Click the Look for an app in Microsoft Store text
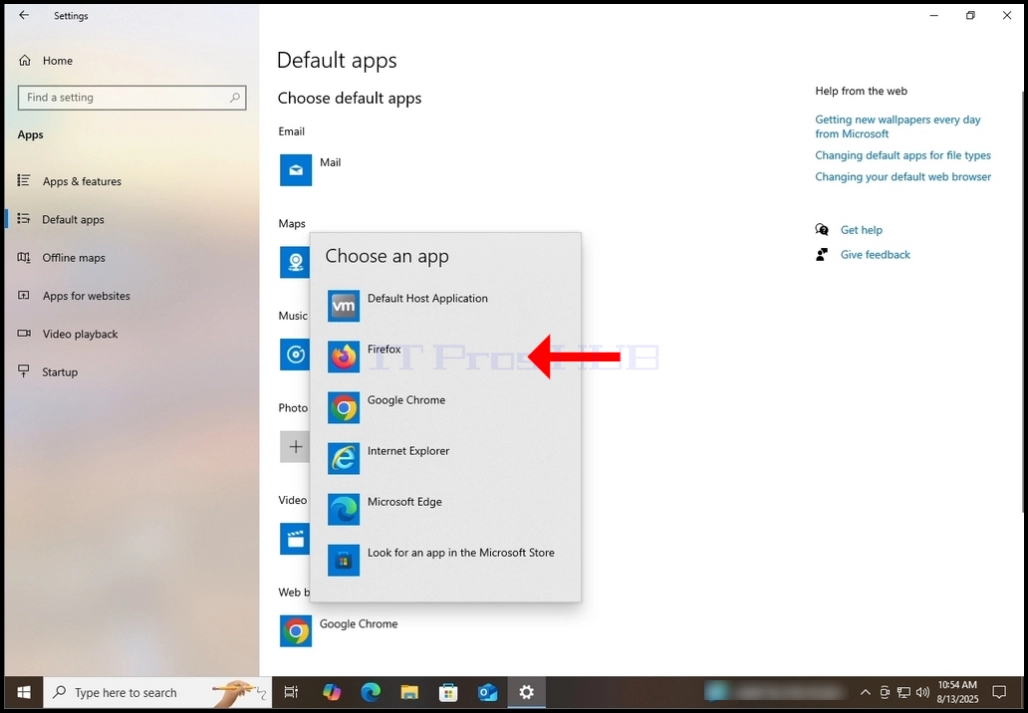The height and width of the screenshot is (713, 1028). [x=461, y=552]
